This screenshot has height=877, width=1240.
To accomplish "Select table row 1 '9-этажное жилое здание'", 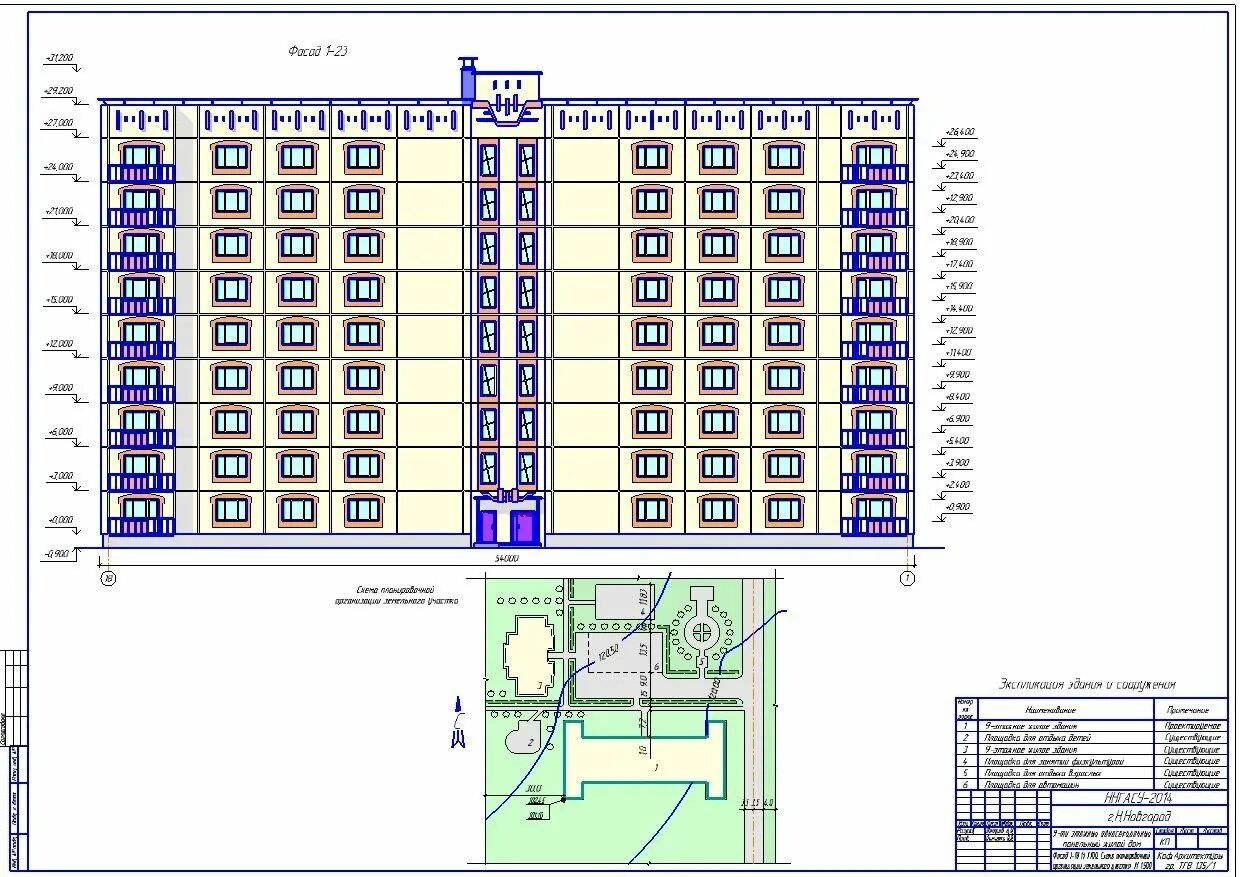I will [1090, 725].
